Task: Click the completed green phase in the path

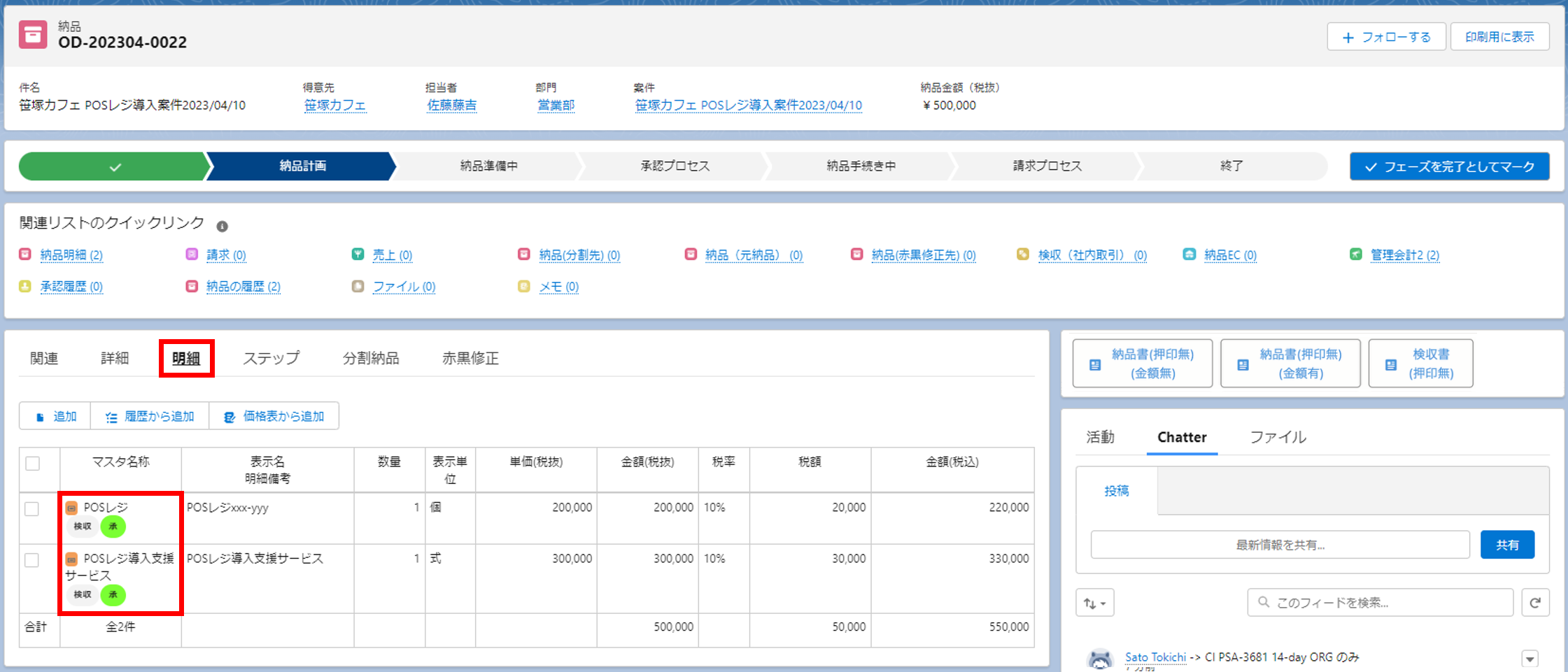Action: tap(115, 166)
